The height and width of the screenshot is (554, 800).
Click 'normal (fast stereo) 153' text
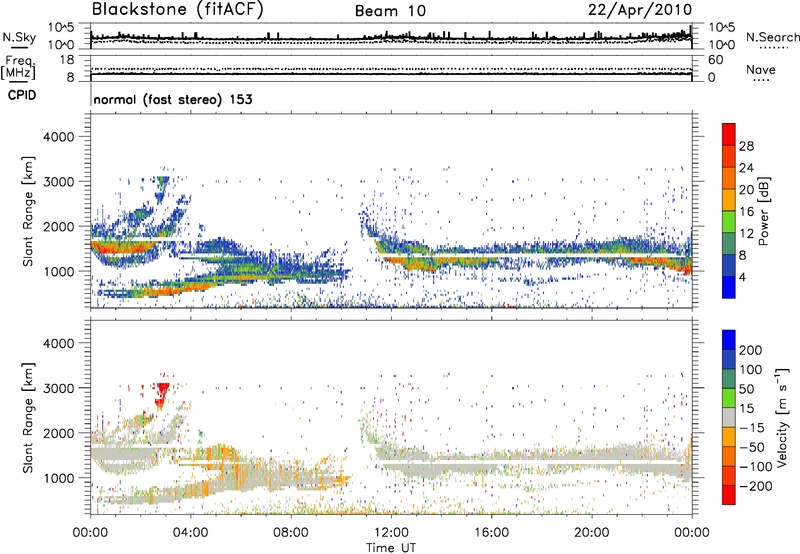[173, 99]
